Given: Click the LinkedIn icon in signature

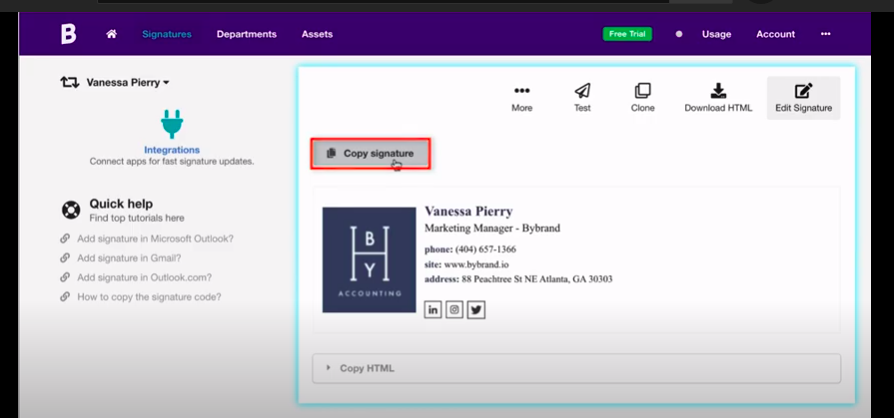Looking at the screenshot, I should pos(433,310).
